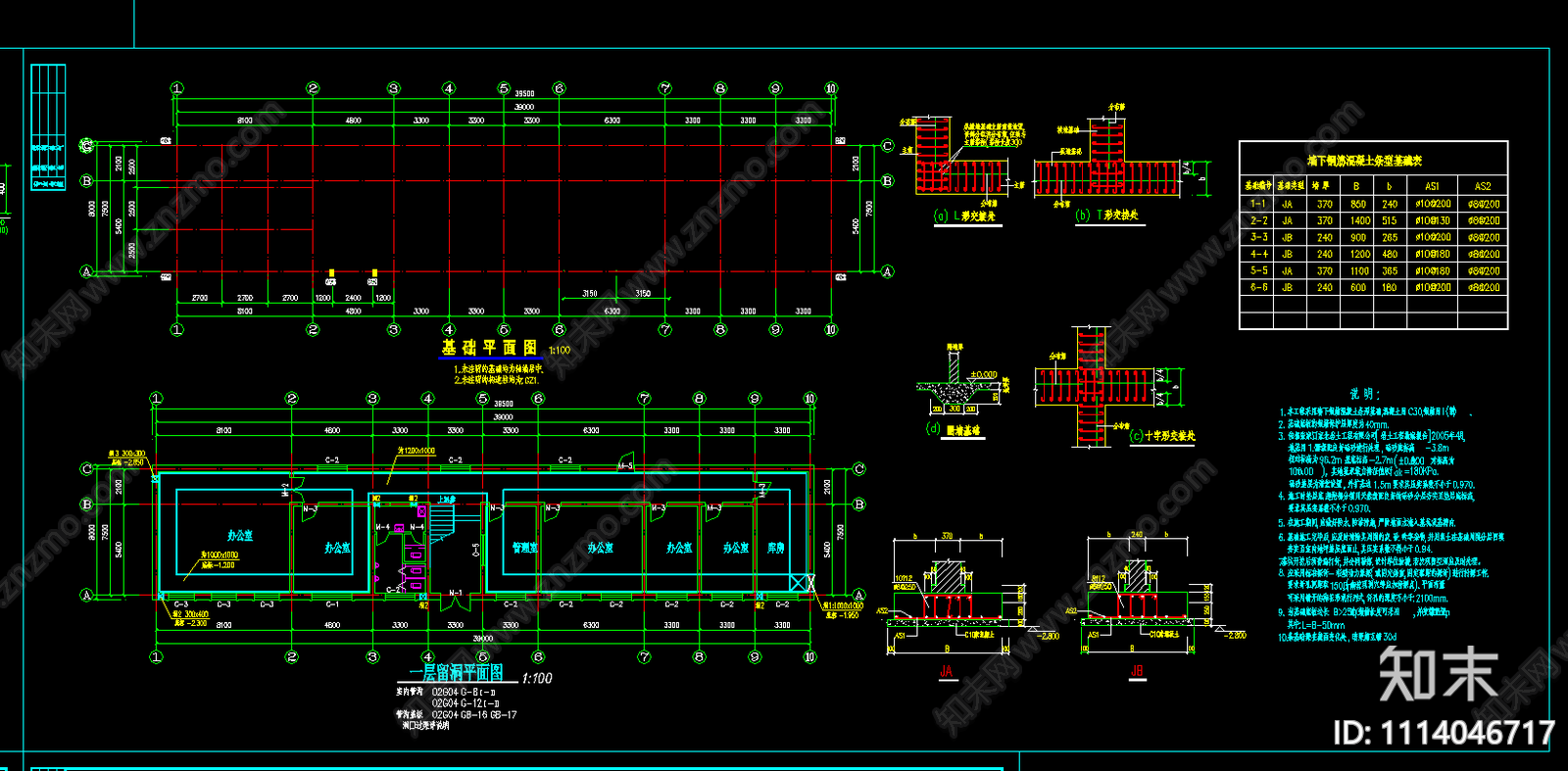The height and width of the screenshot is (771, 1568).
Task: Select the 管理室 room label
Action: [525, 548]
